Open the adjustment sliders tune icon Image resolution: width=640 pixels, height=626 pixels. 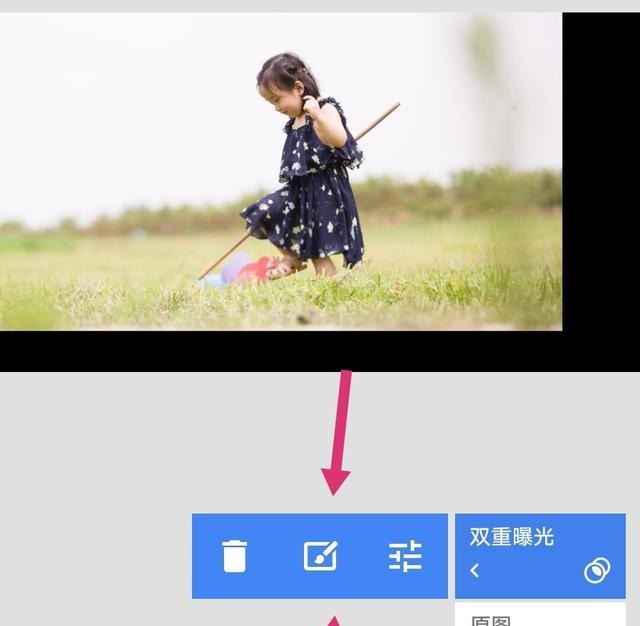coord(405,556)
